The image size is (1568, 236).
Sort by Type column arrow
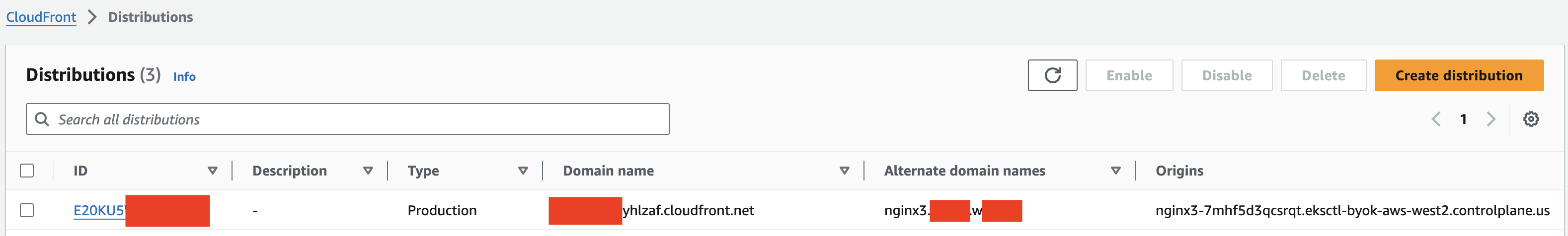click(x=523, y=171)
